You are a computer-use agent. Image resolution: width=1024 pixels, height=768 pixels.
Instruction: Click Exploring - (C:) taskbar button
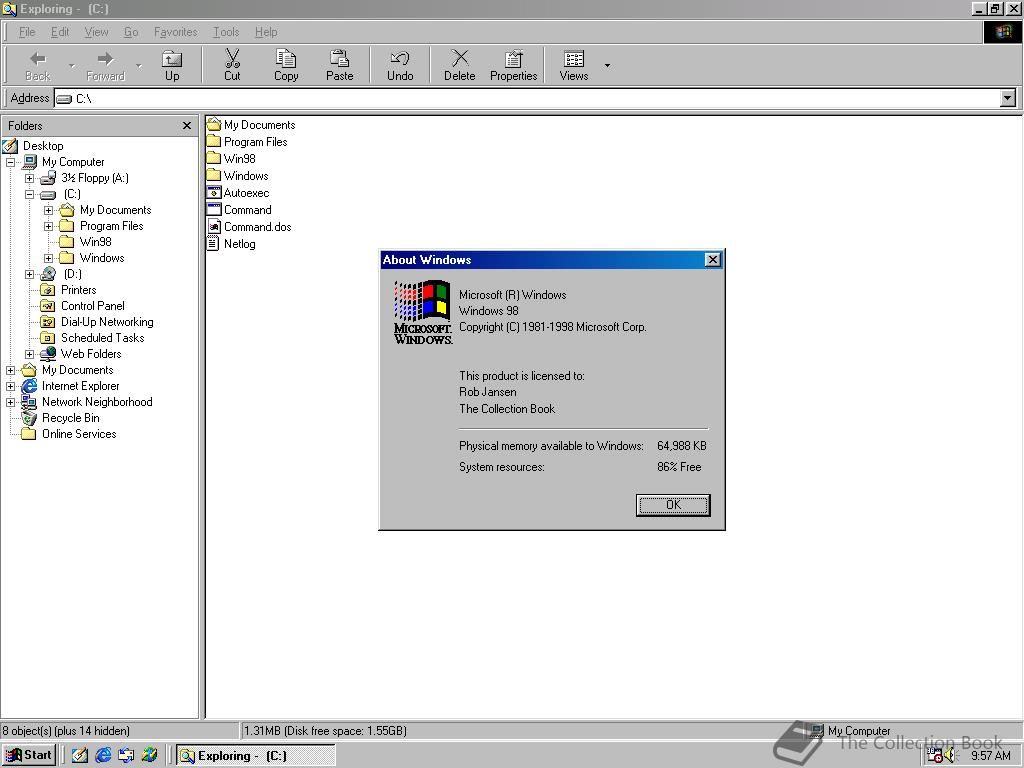(256, 756)
